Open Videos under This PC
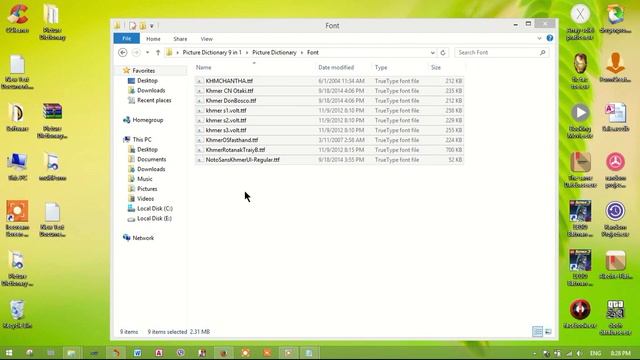640x360 pixels. pos(145,199)
